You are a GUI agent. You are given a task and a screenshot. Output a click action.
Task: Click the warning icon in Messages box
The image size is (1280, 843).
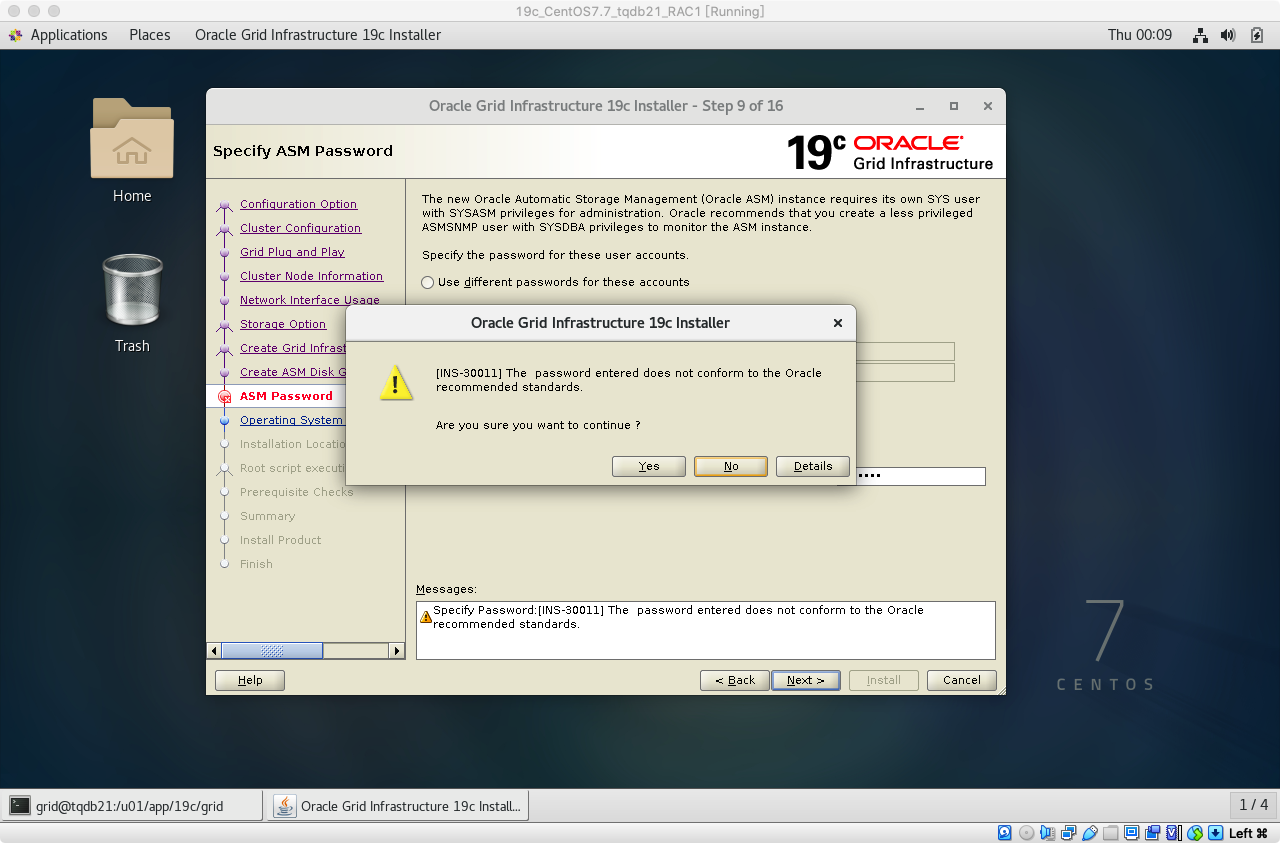tap(426, 617)
